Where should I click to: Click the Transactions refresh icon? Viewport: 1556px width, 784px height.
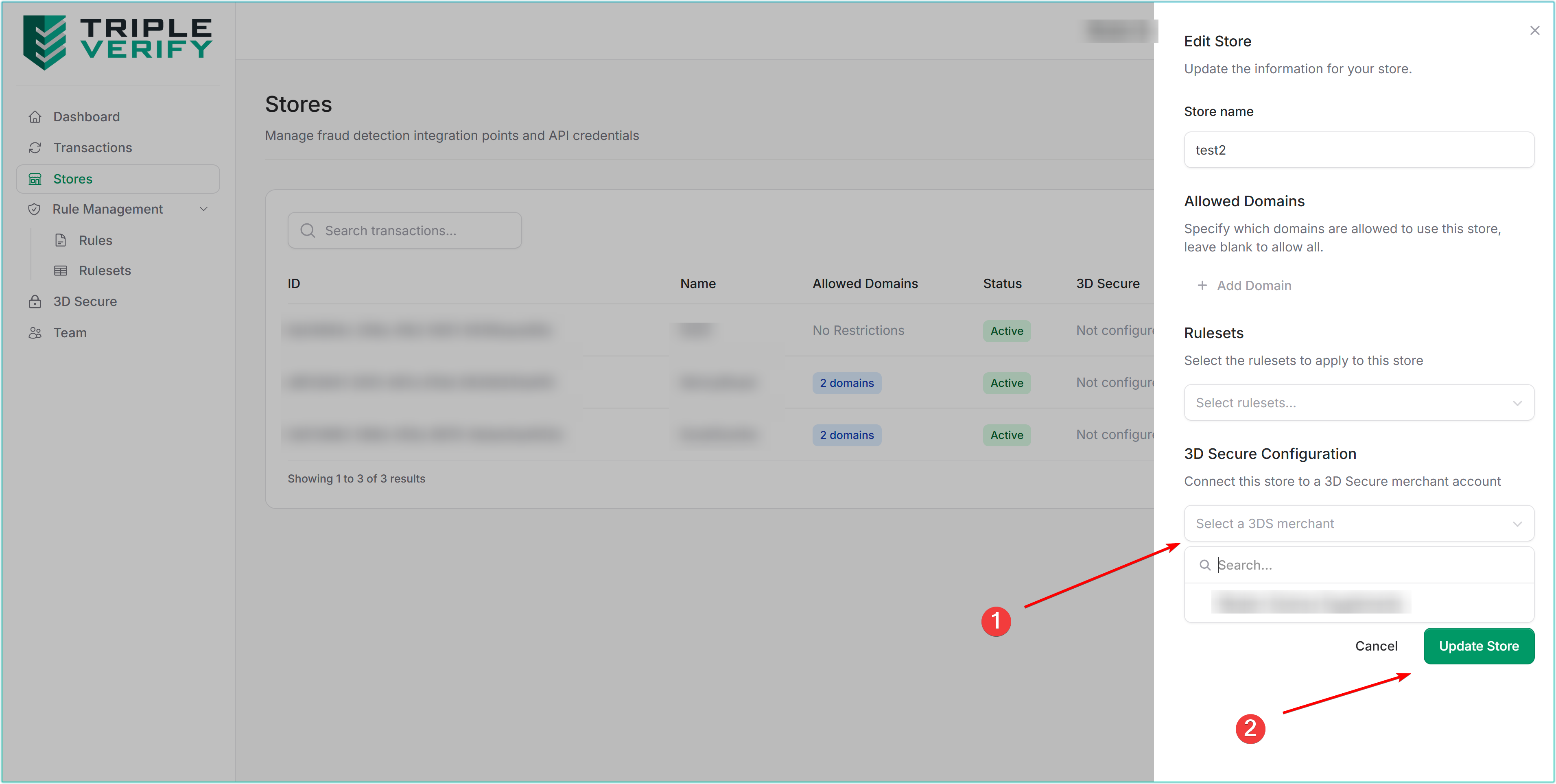(x=35, y=148)
